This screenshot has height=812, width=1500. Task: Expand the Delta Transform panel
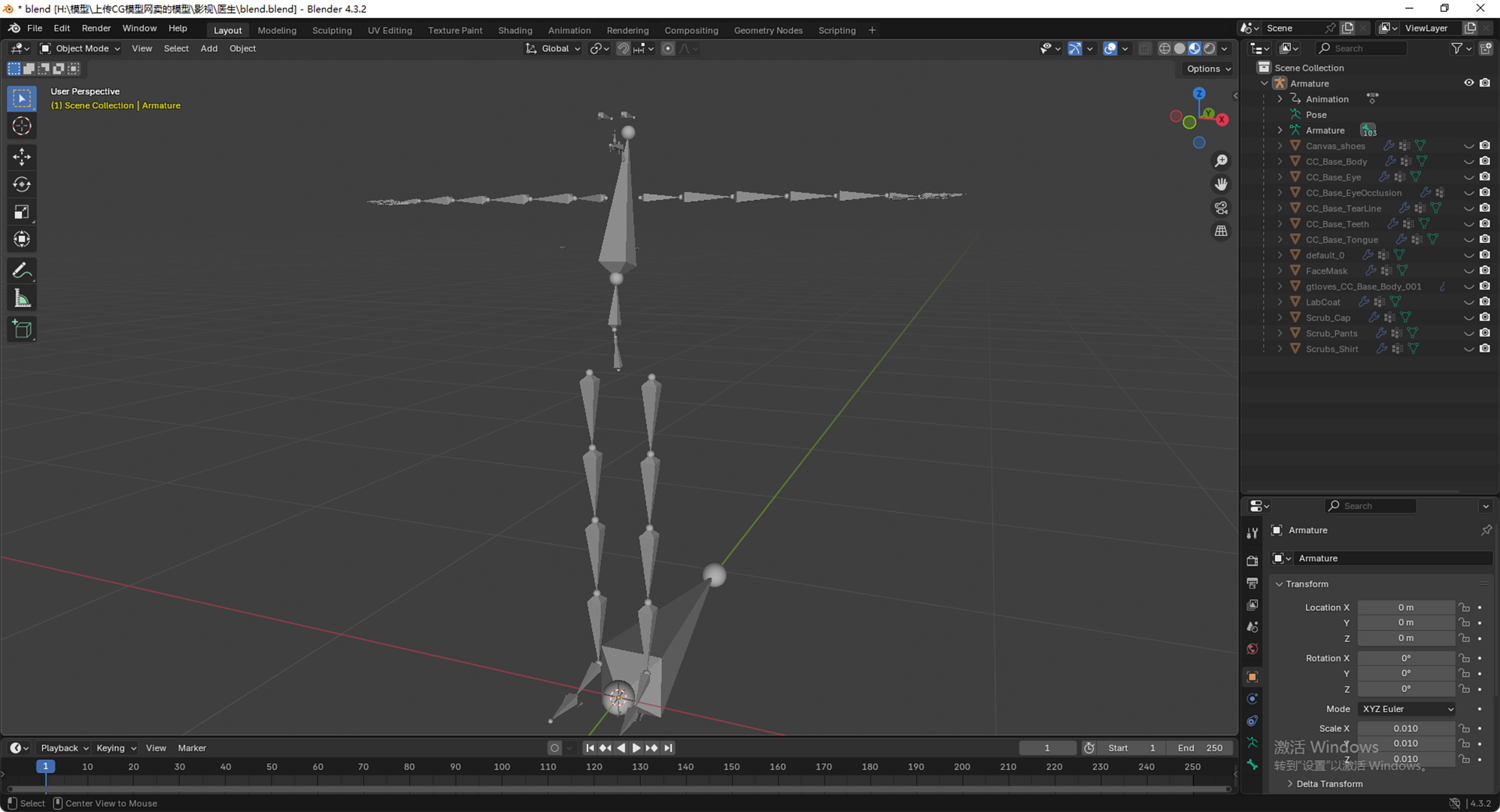1329,784
